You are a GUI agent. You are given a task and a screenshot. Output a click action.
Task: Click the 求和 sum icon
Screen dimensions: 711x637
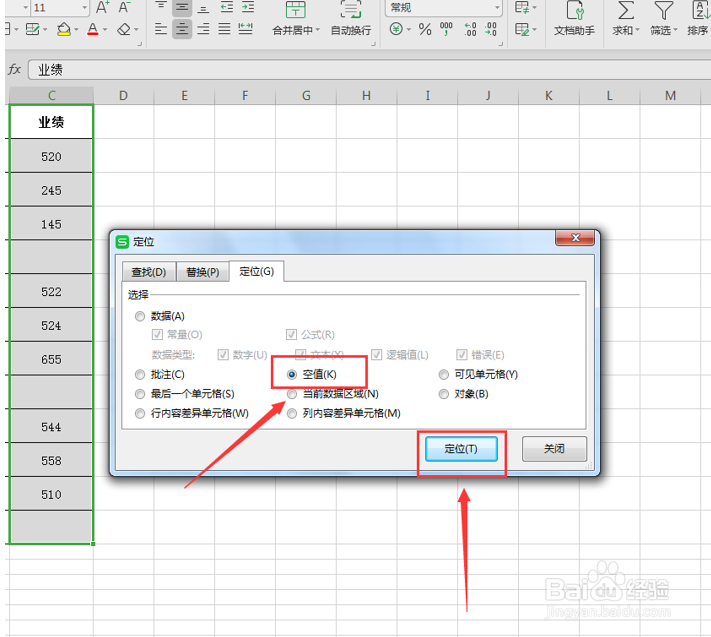click(x=626, y=10)
